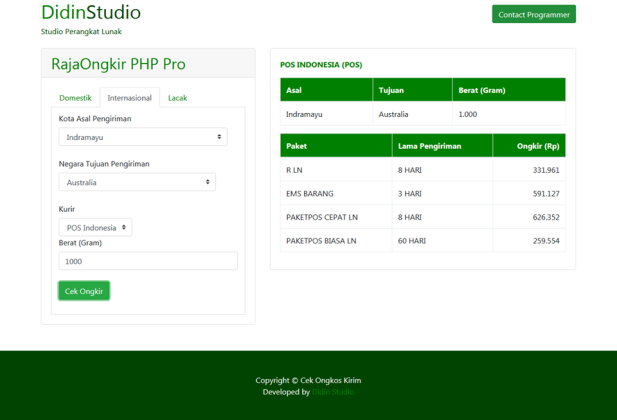The image size is (617, 420).
Task: Select the EMS BARANG package row
Action: tap(422, 194)
